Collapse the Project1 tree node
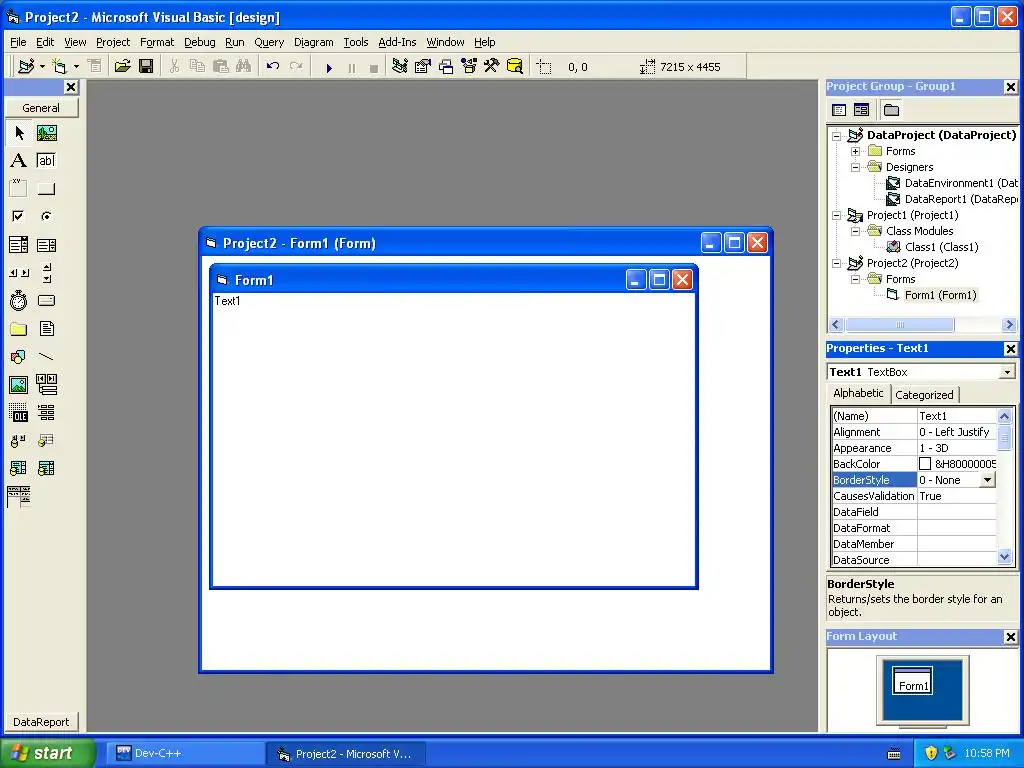The width and height of the screenshot is (1024, 768). pyautogui.click(x=836, y=216)
